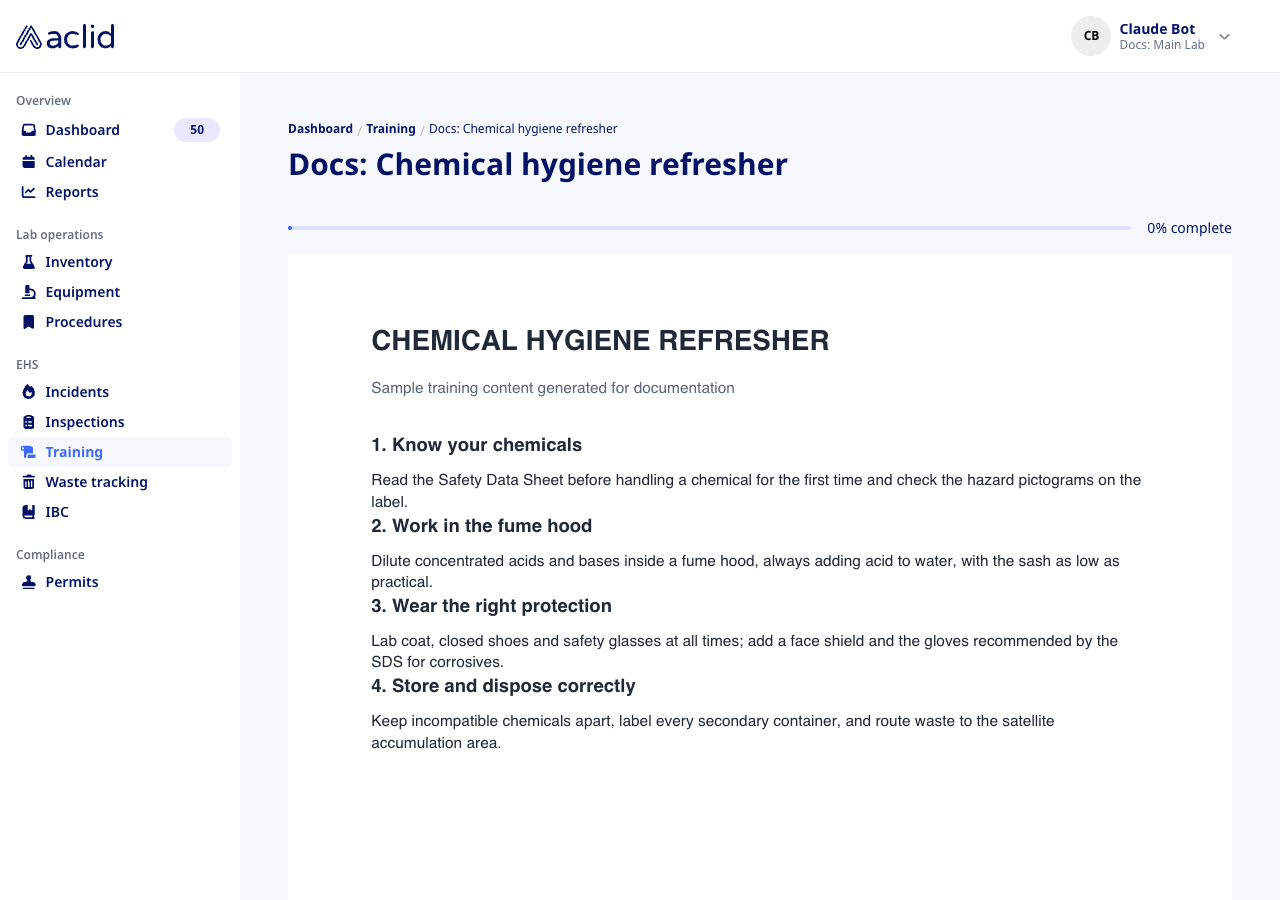Select the Reports chart icon

click(29, 192)
